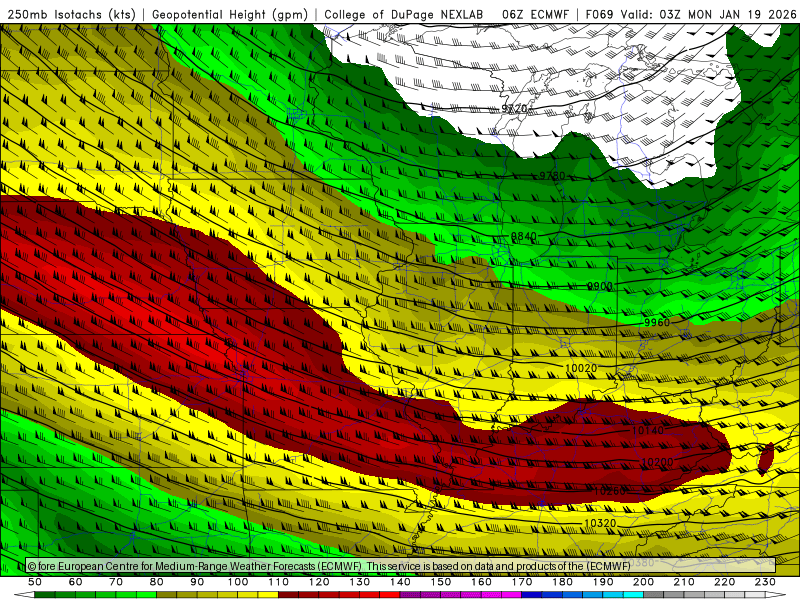Click the 'College of DuPage NEXLAB' header text

tap(404, 14)
